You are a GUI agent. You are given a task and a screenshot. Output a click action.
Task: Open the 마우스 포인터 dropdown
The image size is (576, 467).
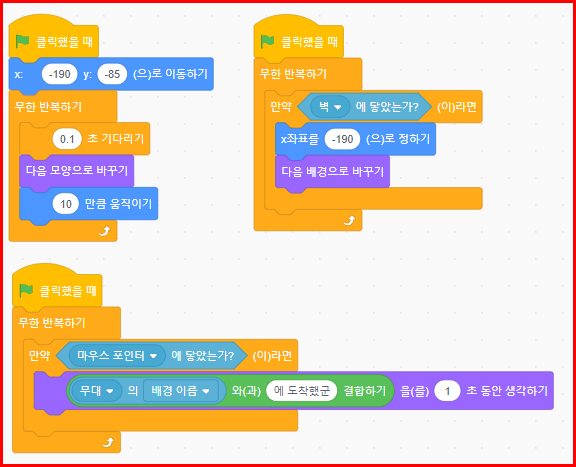(117, 356)
